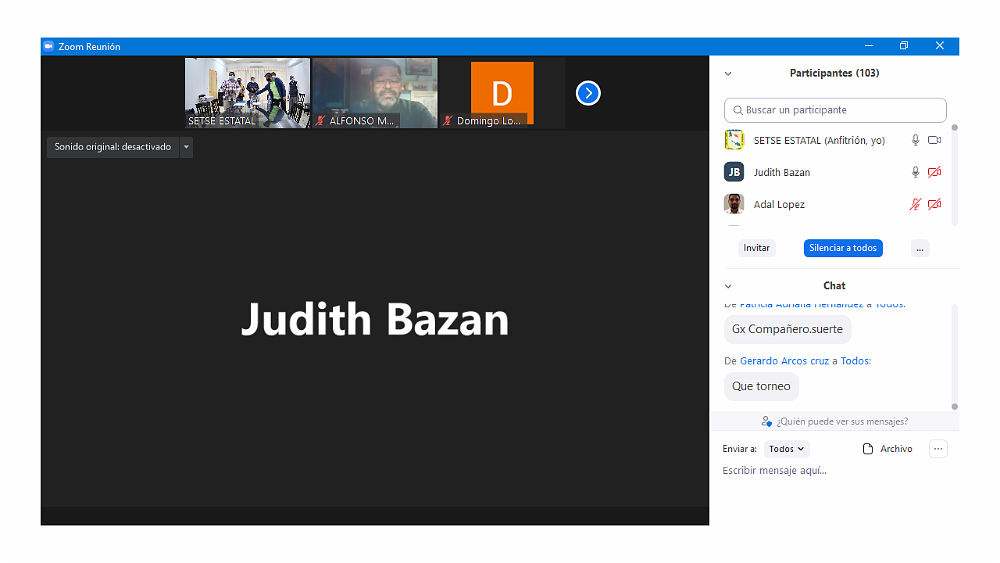Open the Enviar a Todos dropdown
The image size is (1000, 563).
[x=787, y=449]
